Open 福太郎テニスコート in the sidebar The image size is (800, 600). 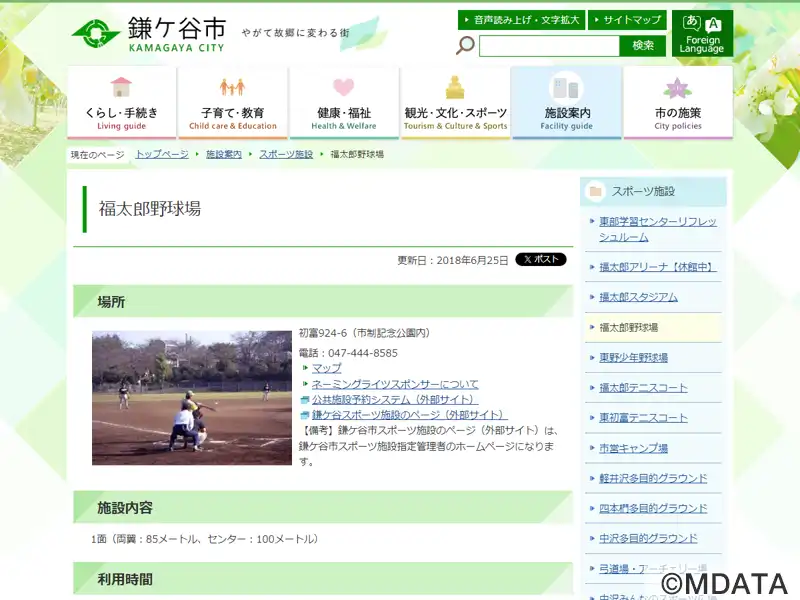[x=643, y=388]
